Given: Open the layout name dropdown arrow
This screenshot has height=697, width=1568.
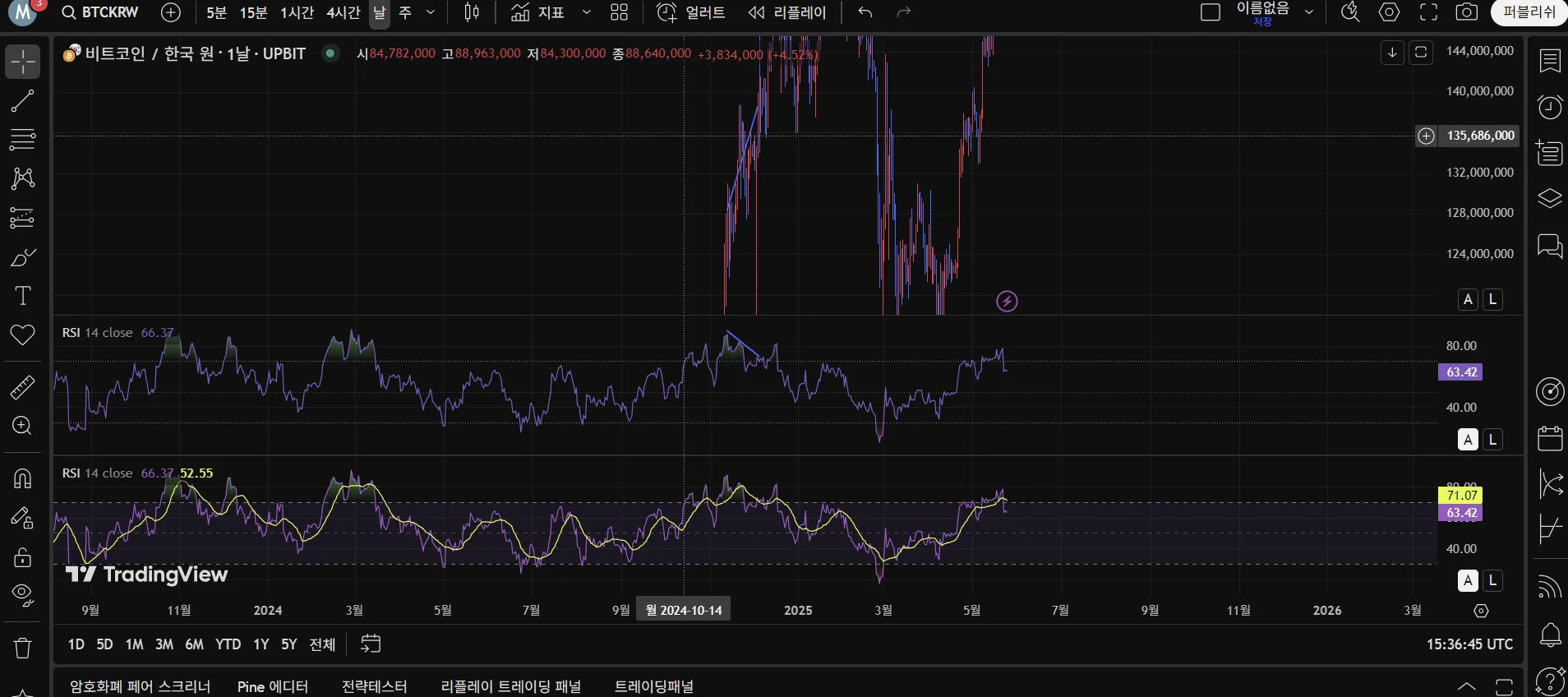Looking at the screenshot, I should (1309, 12).
